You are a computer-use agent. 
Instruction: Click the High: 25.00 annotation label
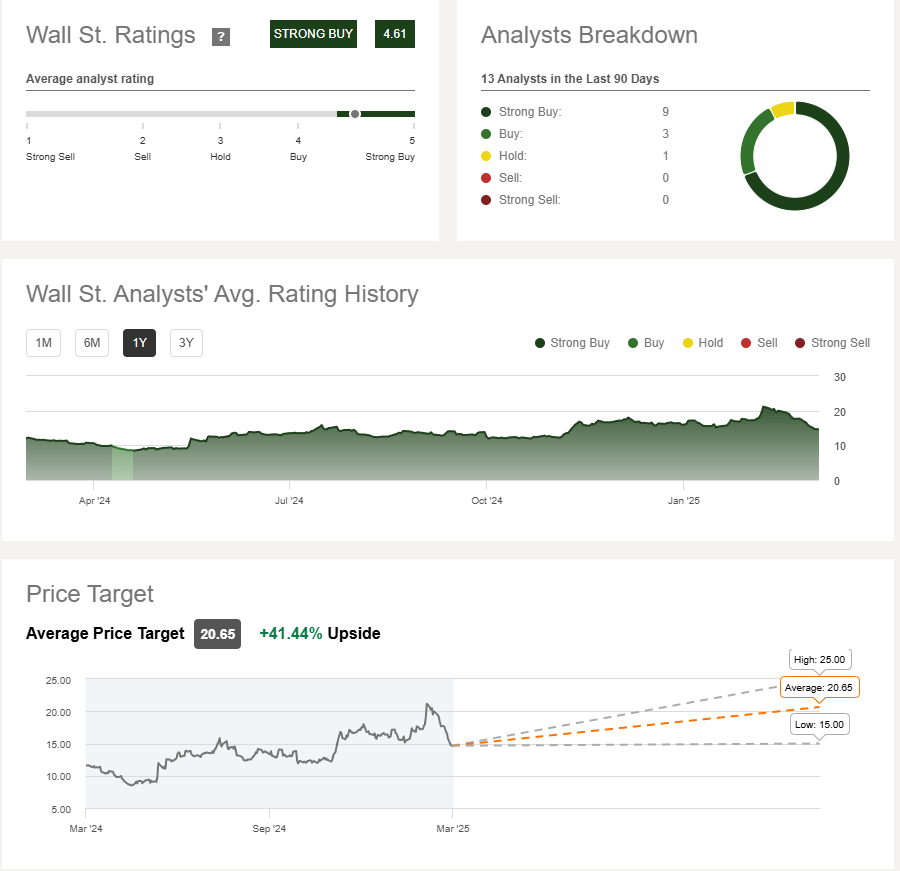click(x=819, y=659)
